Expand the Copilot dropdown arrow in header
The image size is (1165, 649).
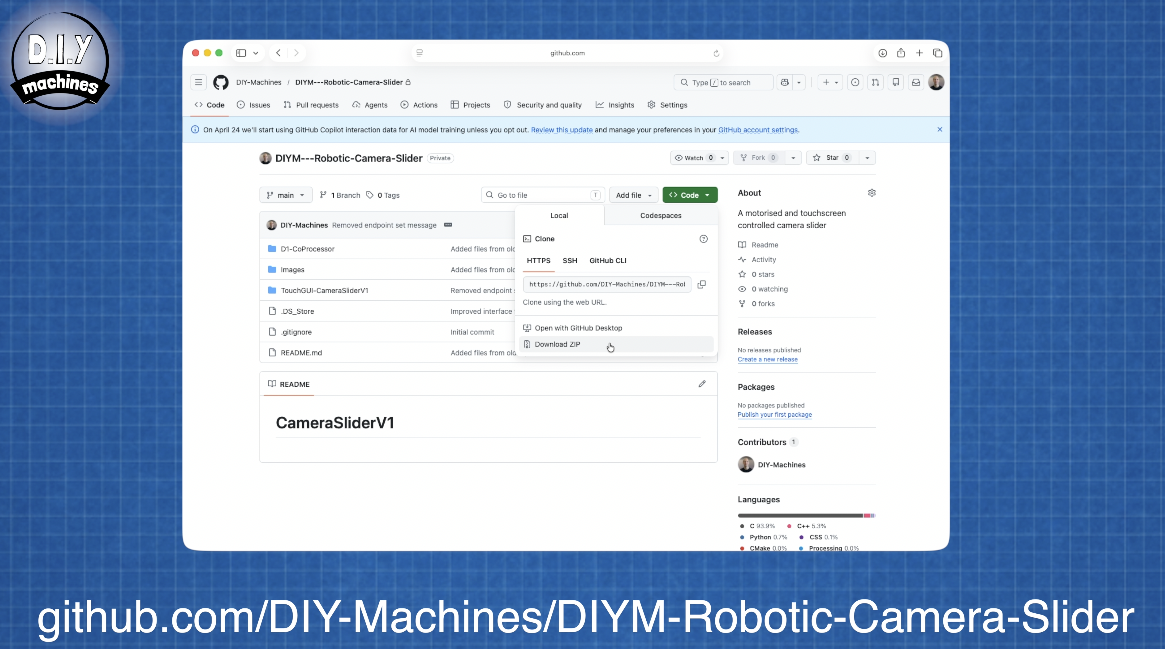pos(799,82)
